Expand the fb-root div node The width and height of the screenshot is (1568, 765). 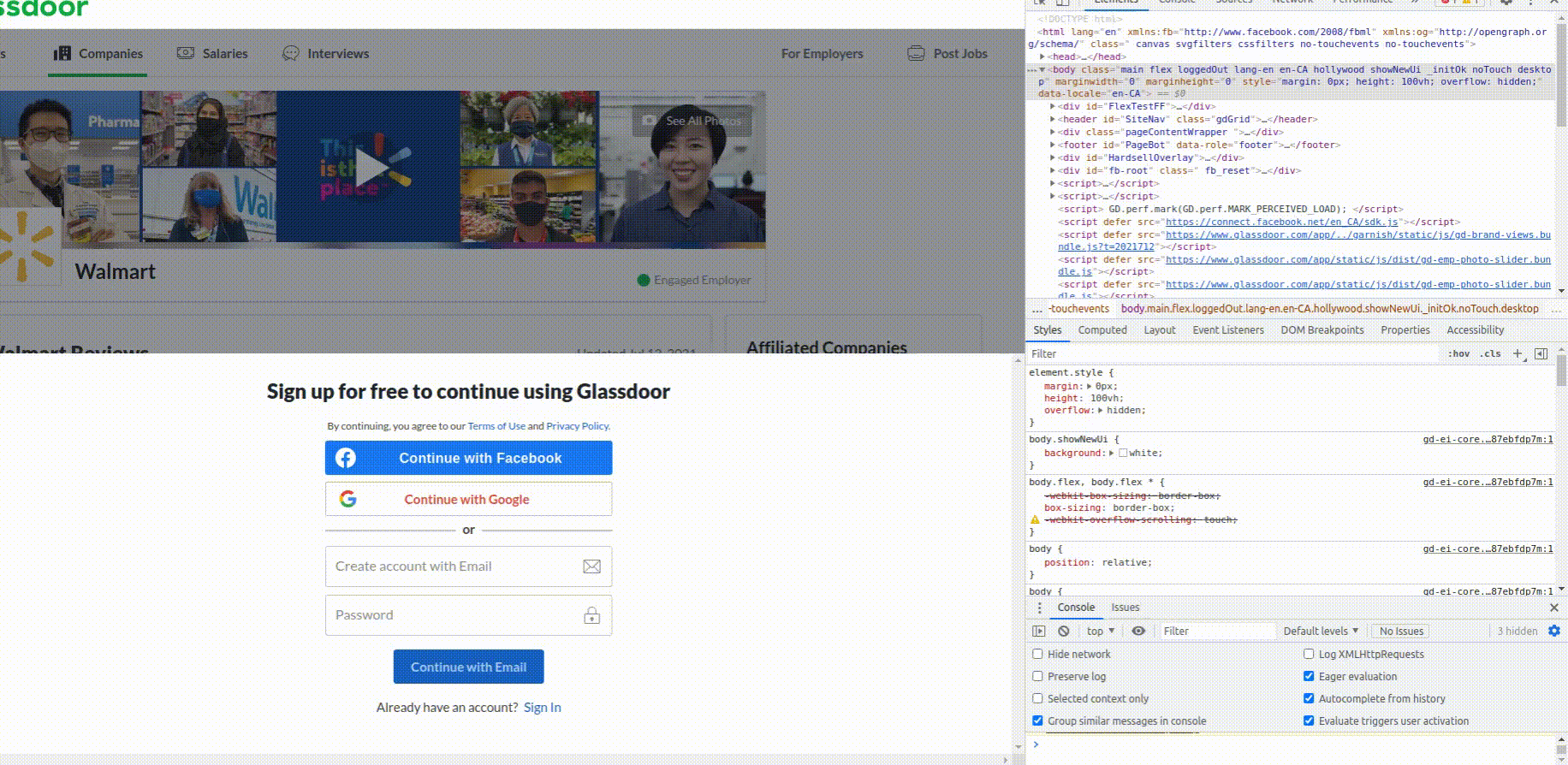pyautogui.click(x=1053, y=171)
